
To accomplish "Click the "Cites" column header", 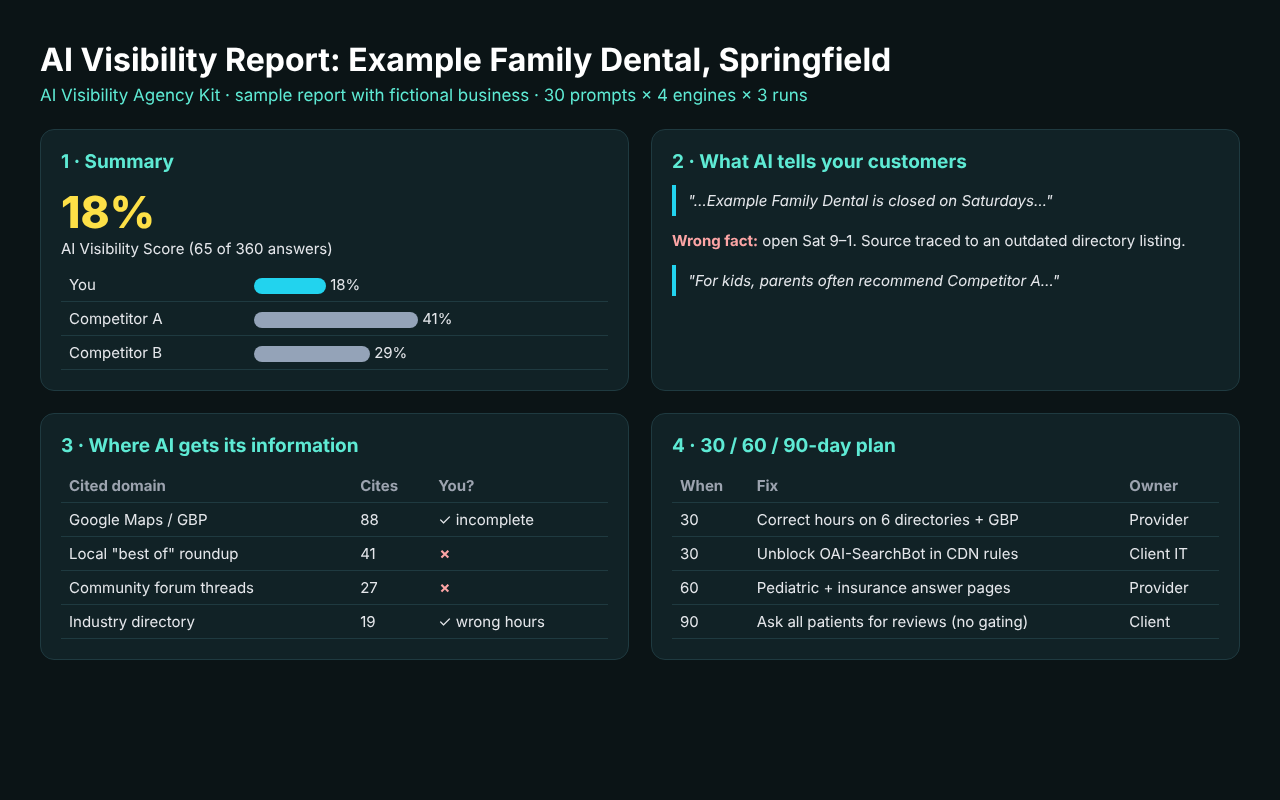I will (x=379, y=486).
